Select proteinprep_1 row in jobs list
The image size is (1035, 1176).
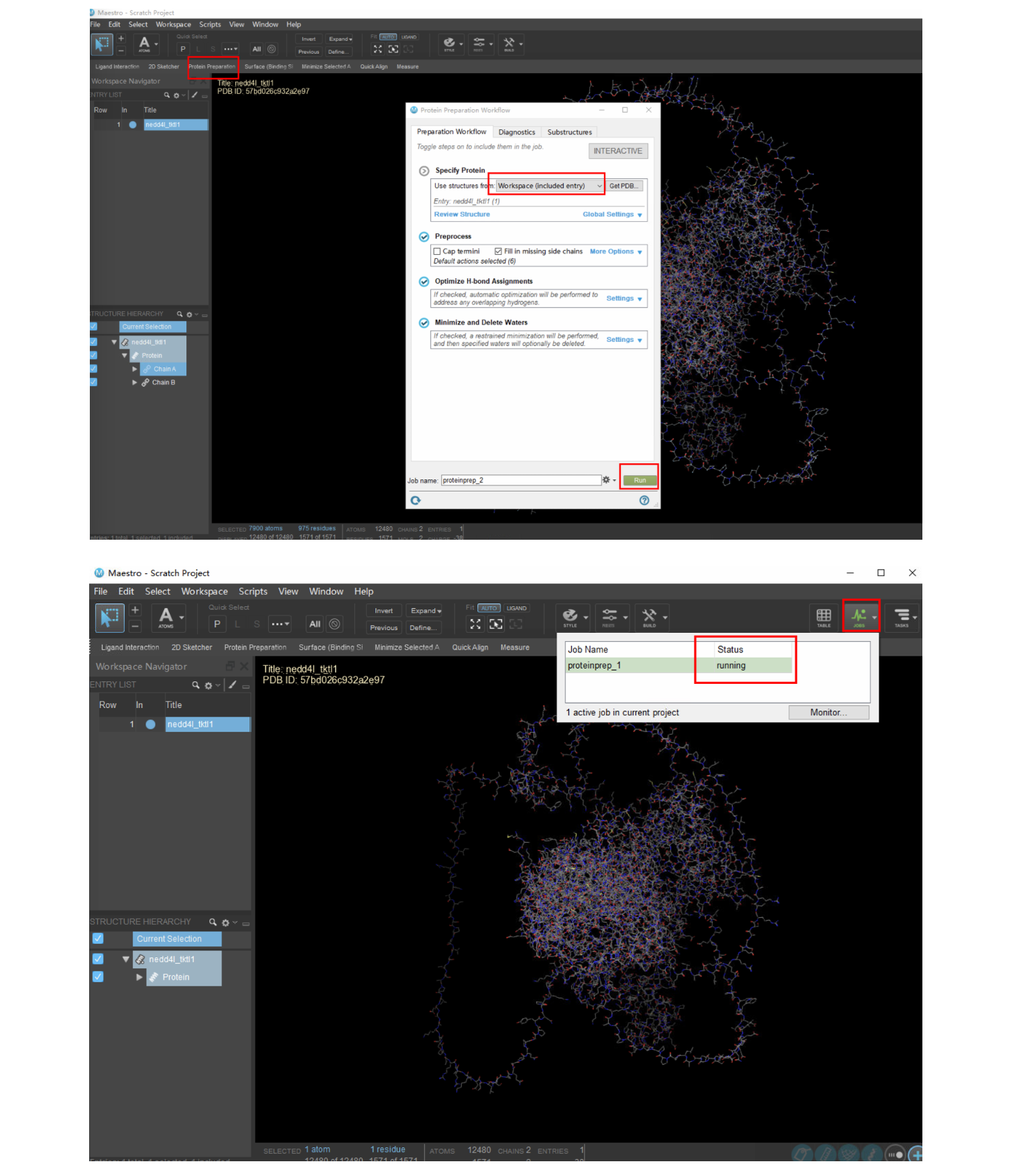[679, 665]
